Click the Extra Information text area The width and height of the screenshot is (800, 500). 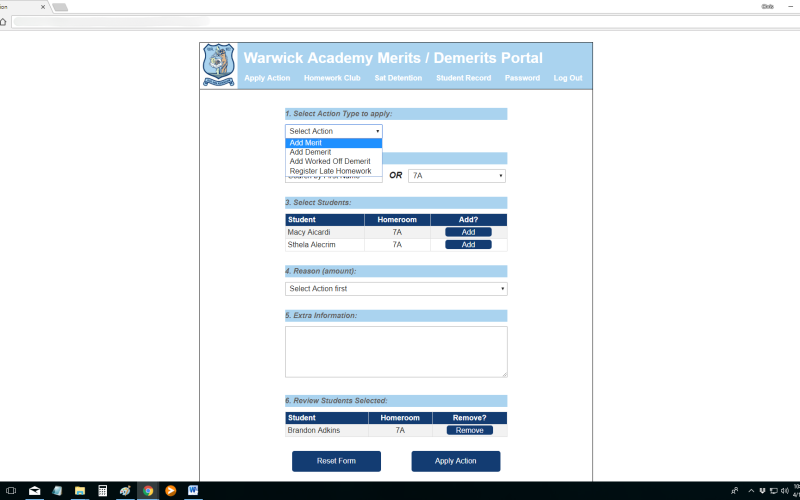[396, 352]
